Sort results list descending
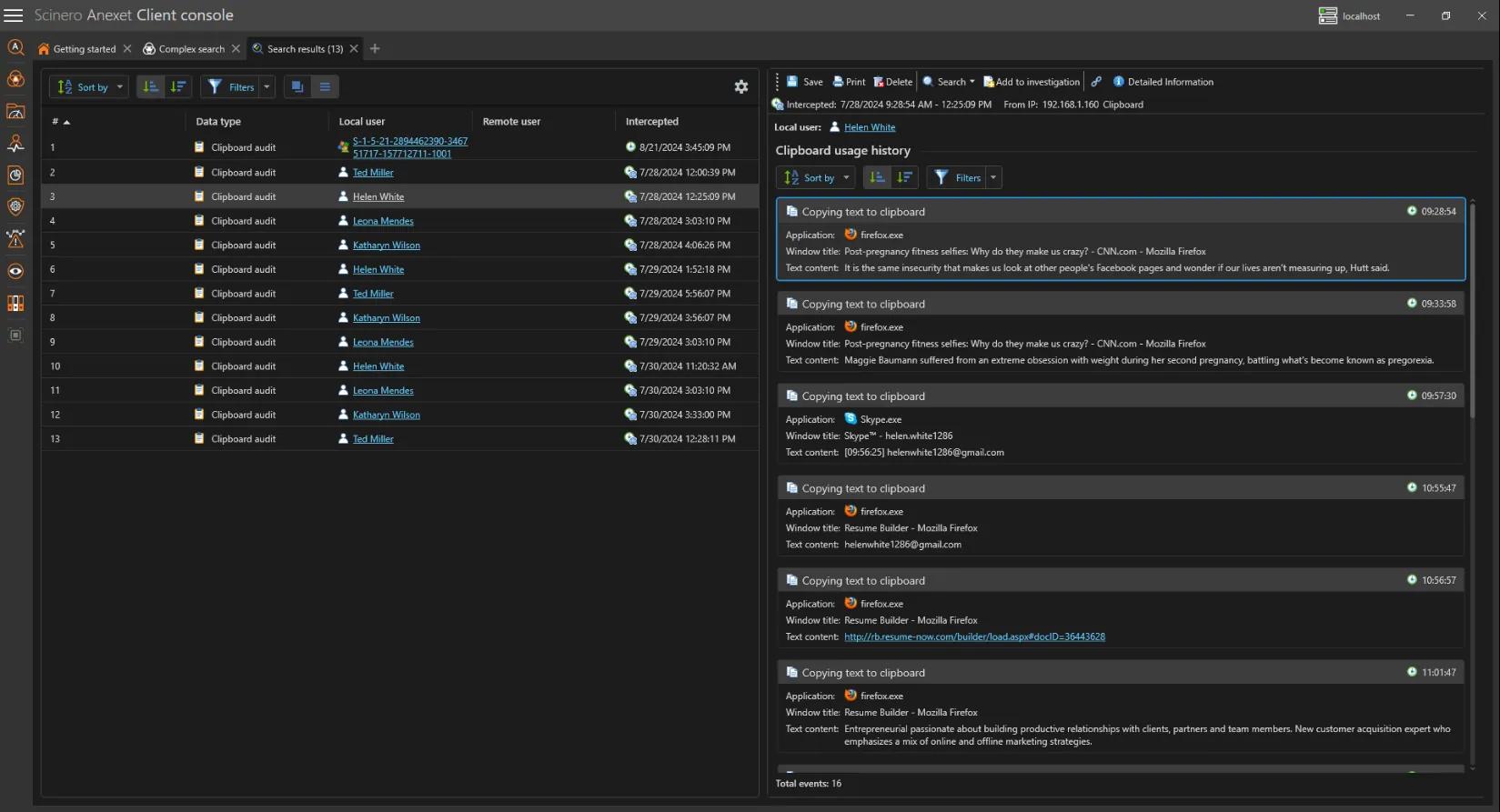 tap(178, 86)
